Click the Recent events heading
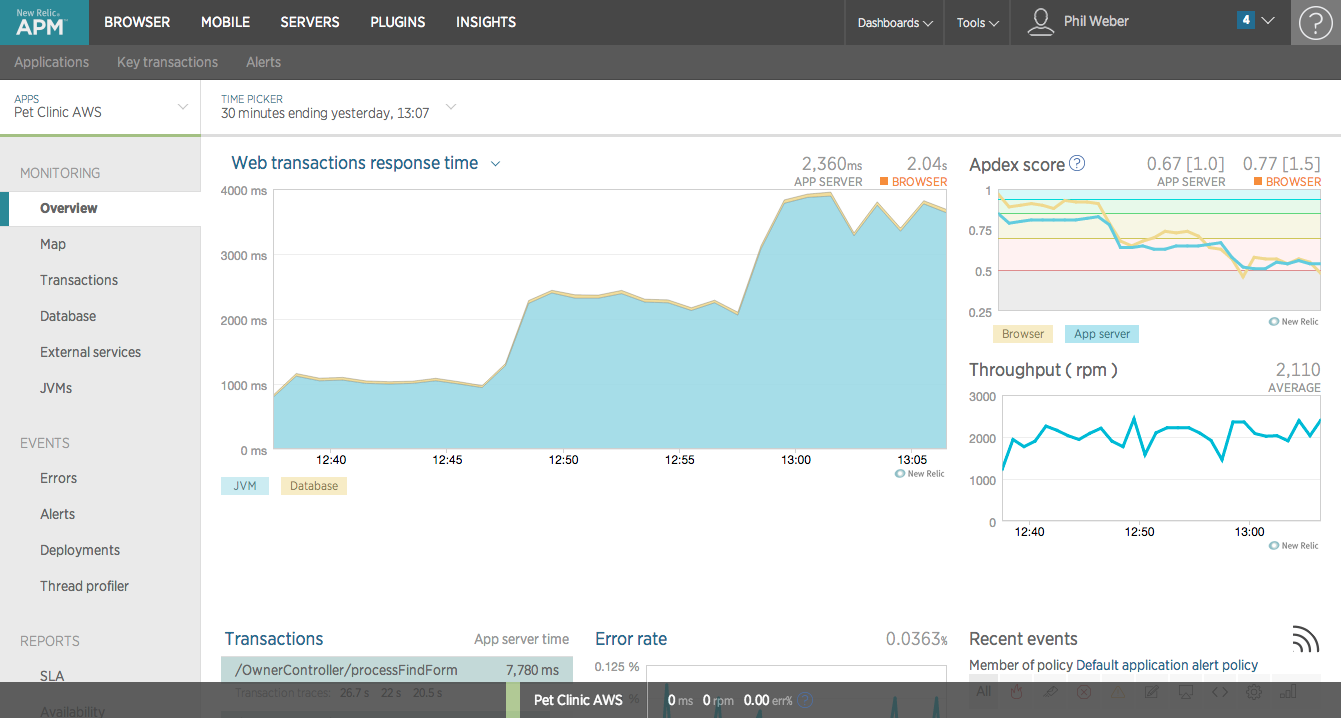 (1023, 639)
